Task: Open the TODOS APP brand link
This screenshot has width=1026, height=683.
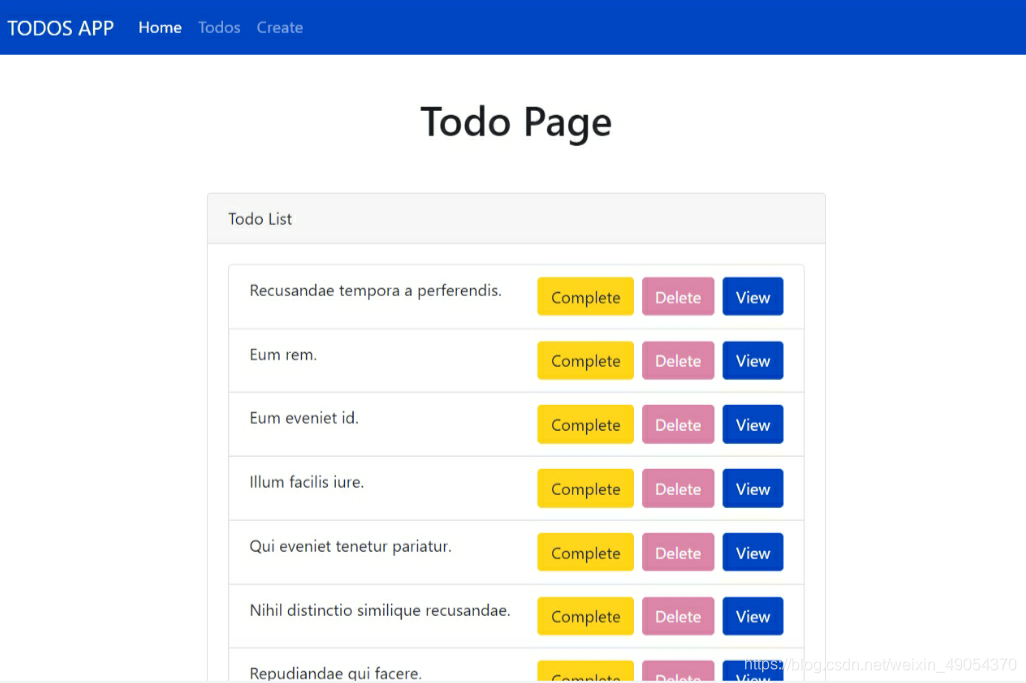Action: [60, 28]
